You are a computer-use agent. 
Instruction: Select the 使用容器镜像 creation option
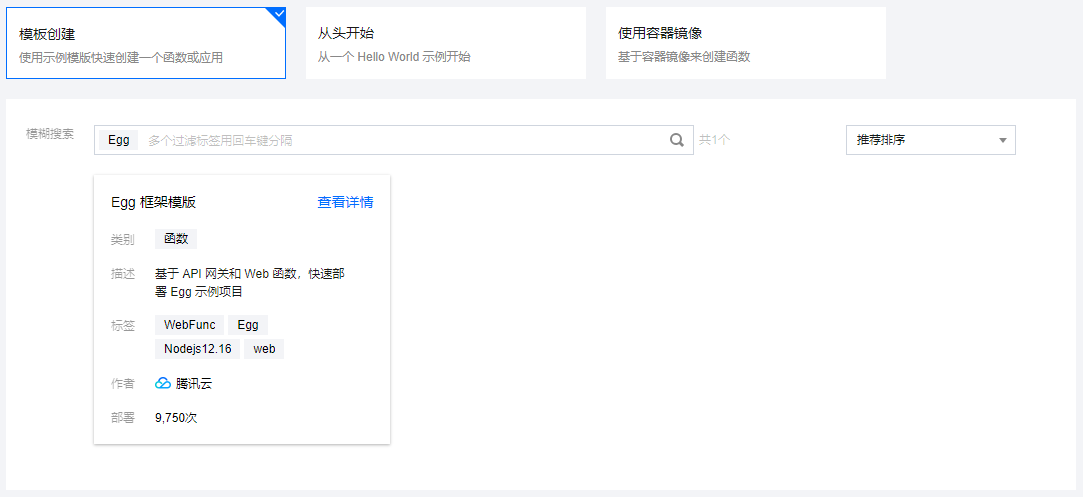[x=746, y=43]
